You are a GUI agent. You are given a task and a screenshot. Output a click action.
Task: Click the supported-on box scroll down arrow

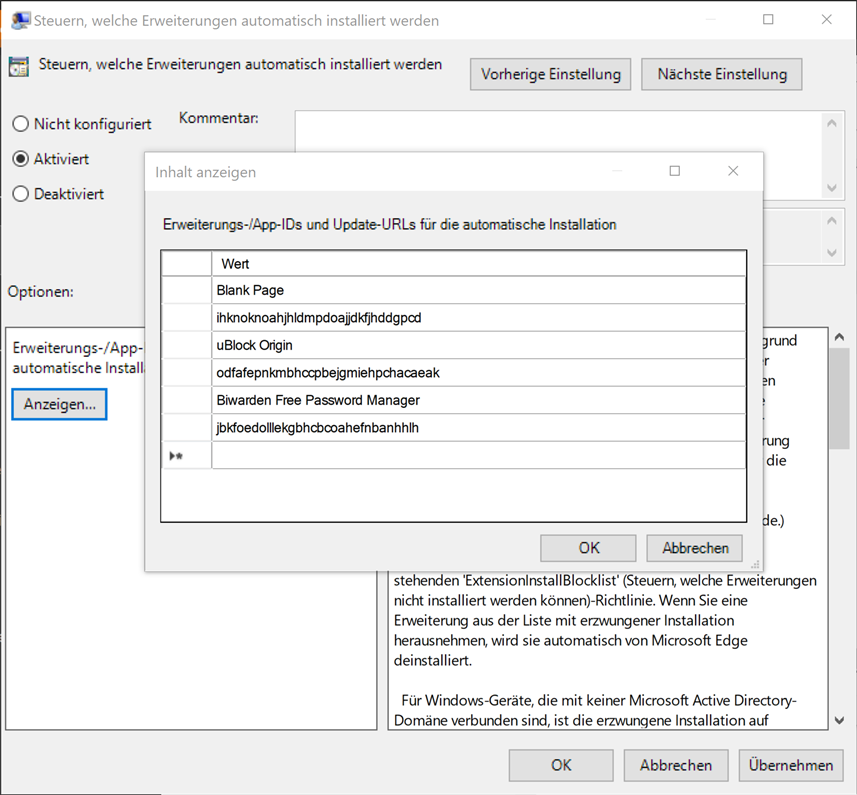tap(832, 253)
